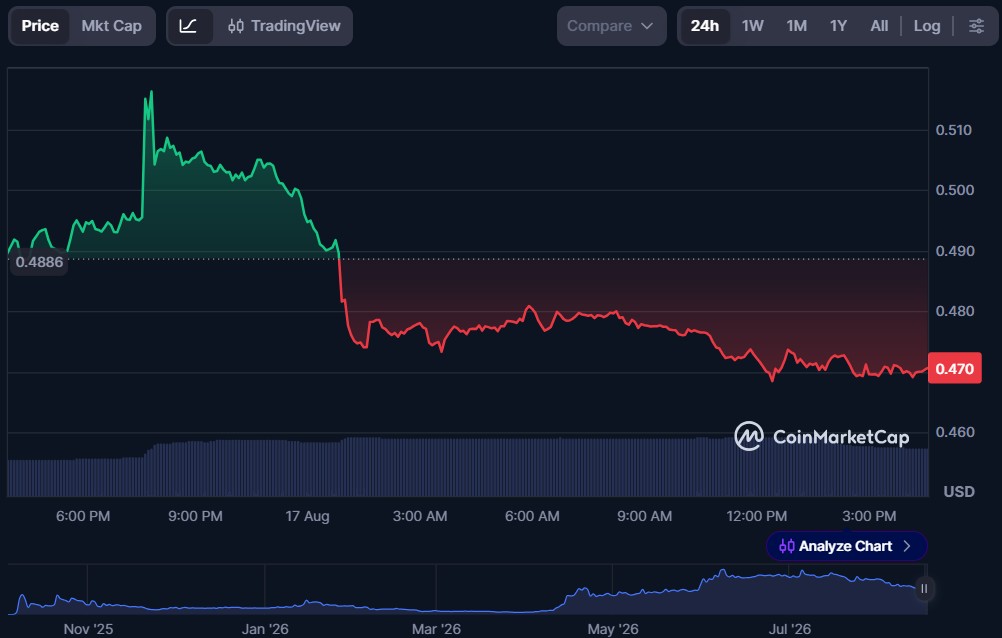
Task: Click Mar '26 in the range navigator
Action: 436,629
